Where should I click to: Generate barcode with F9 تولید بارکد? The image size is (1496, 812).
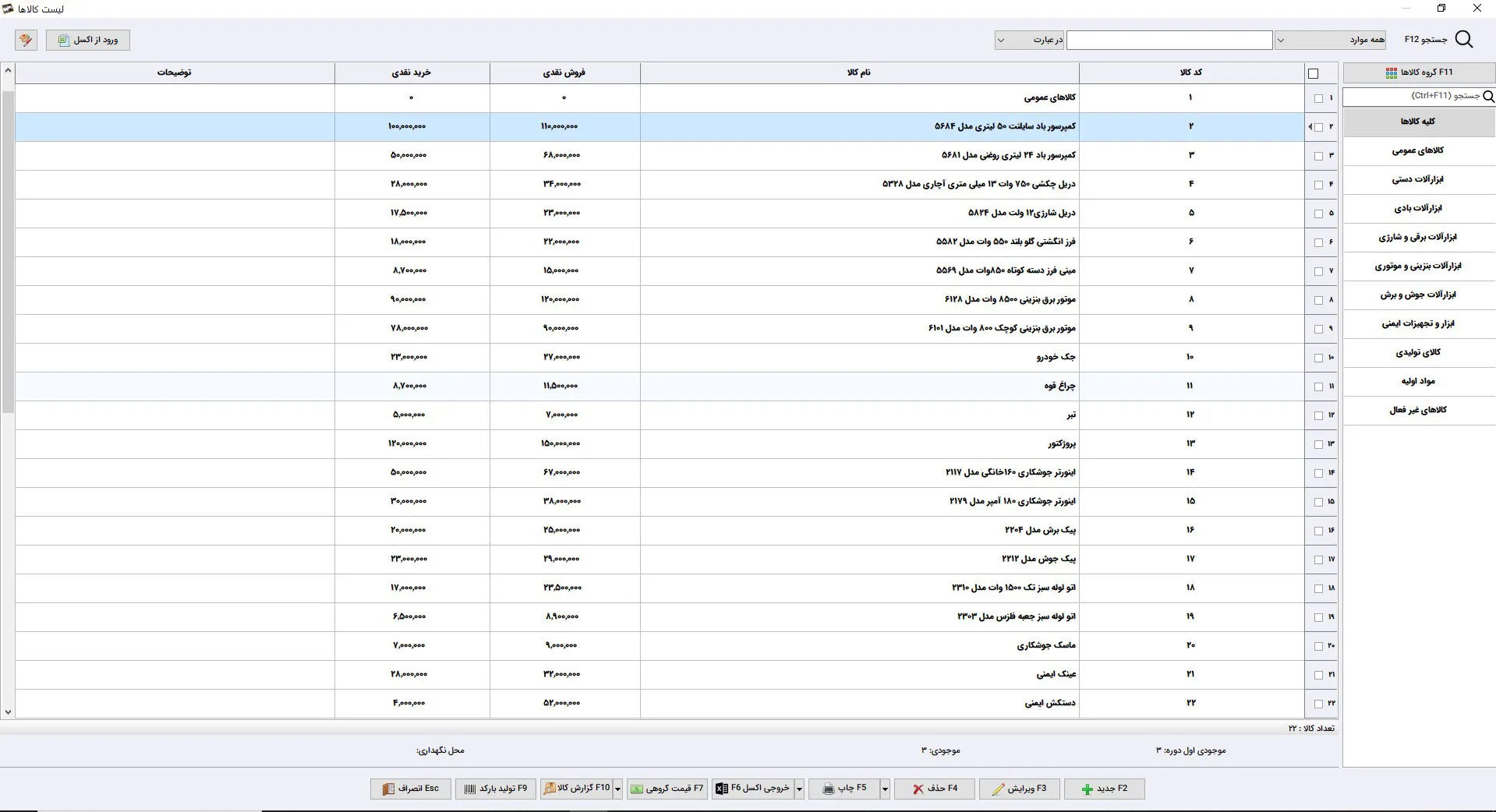(x=496, y=789)
